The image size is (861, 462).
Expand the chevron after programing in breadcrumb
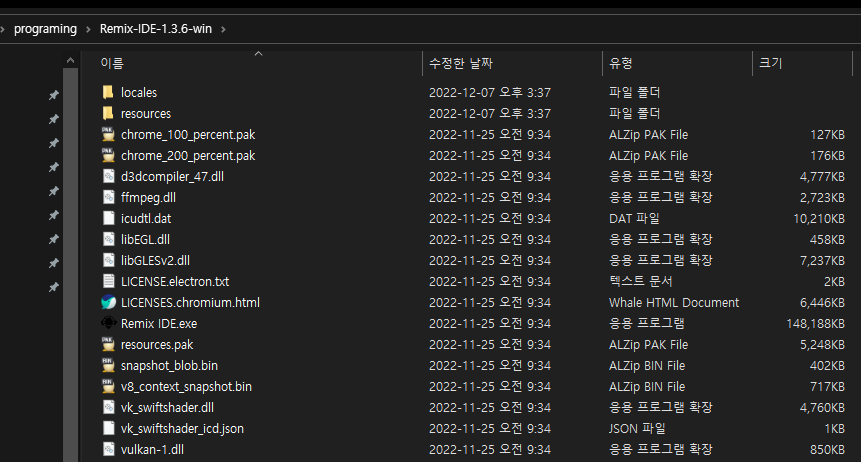88,29
